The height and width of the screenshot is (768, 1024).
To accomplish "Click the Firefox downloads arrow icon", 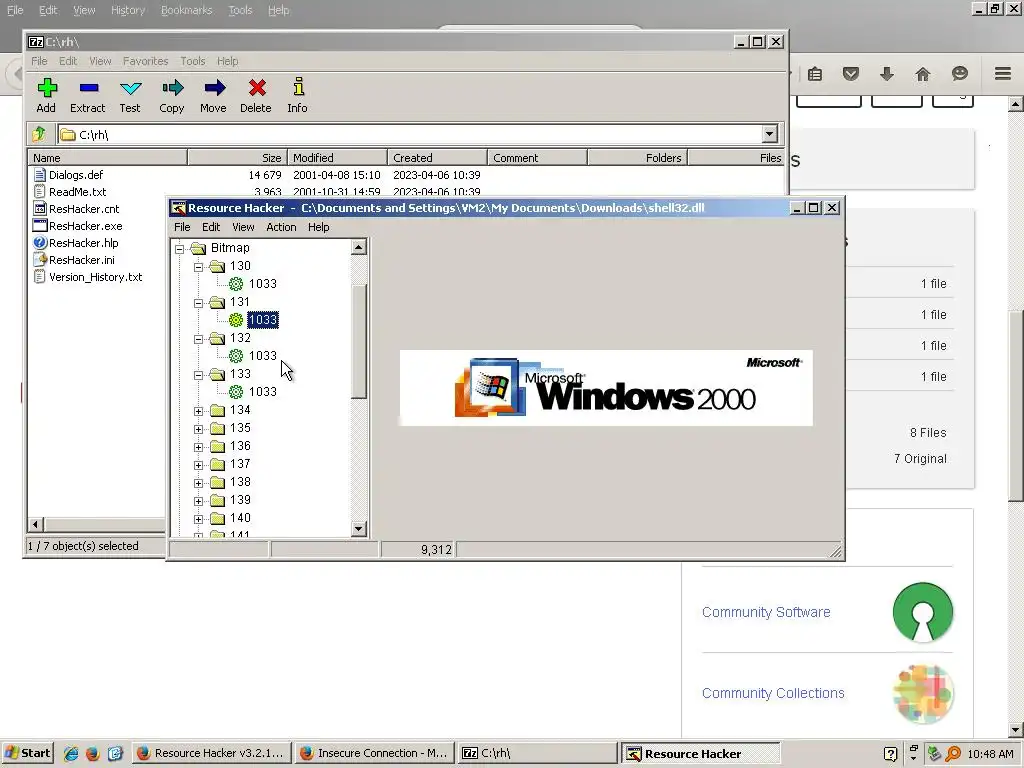I will (887, 74).
